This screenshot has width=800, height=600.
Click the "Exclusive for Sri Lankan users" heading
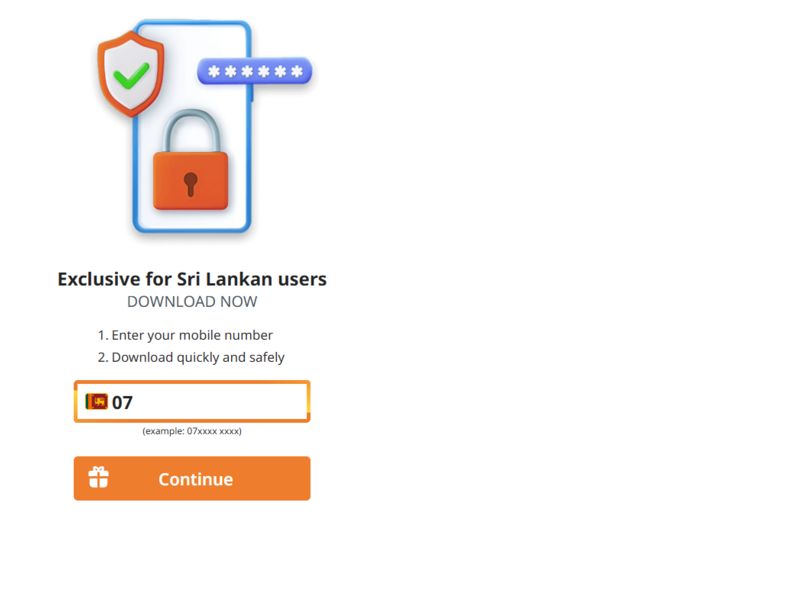(192, 279)
